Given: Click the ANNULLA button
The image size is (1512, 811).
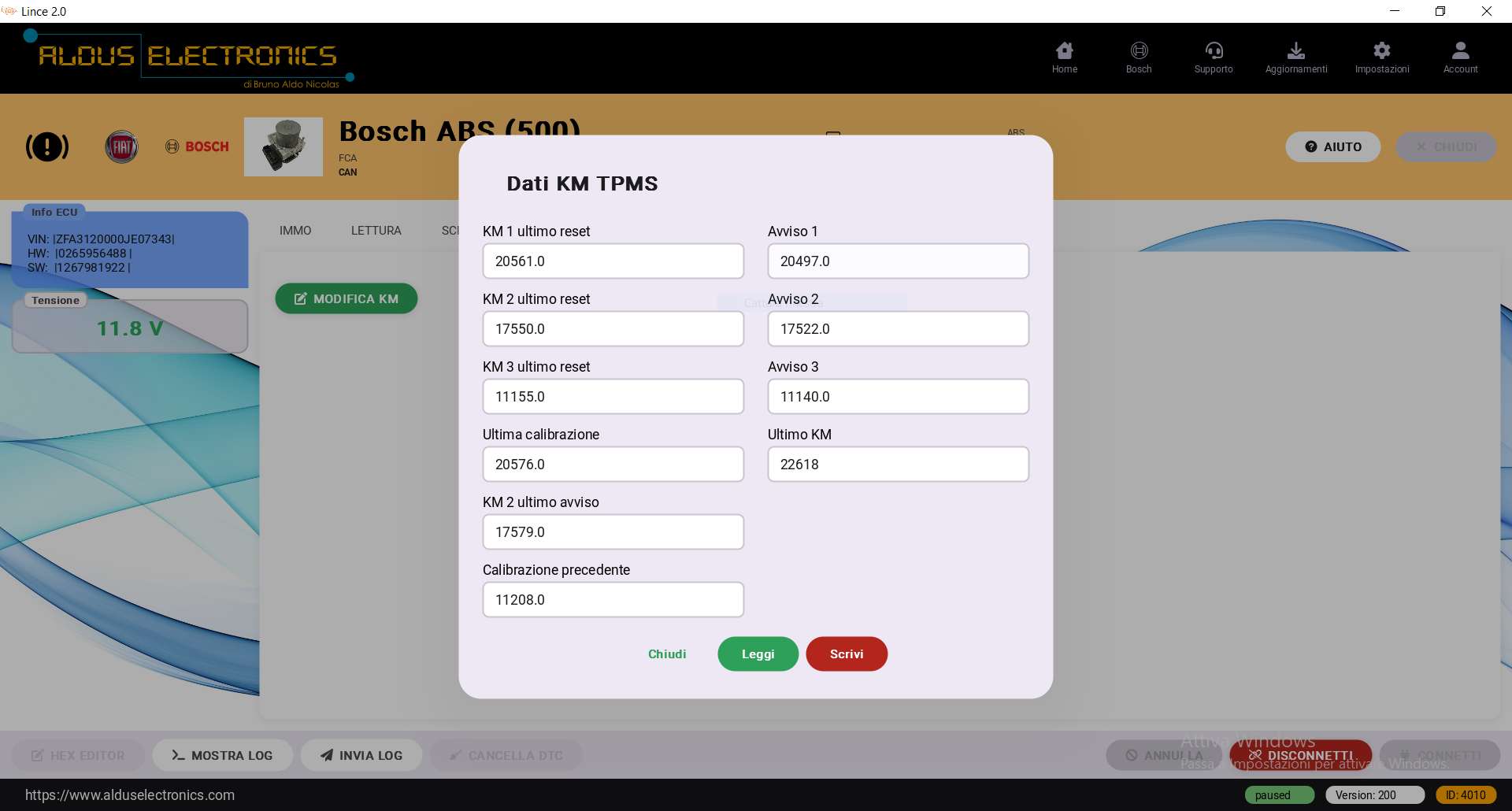Looking at the screenshot, I should [x=1164, y=755].
